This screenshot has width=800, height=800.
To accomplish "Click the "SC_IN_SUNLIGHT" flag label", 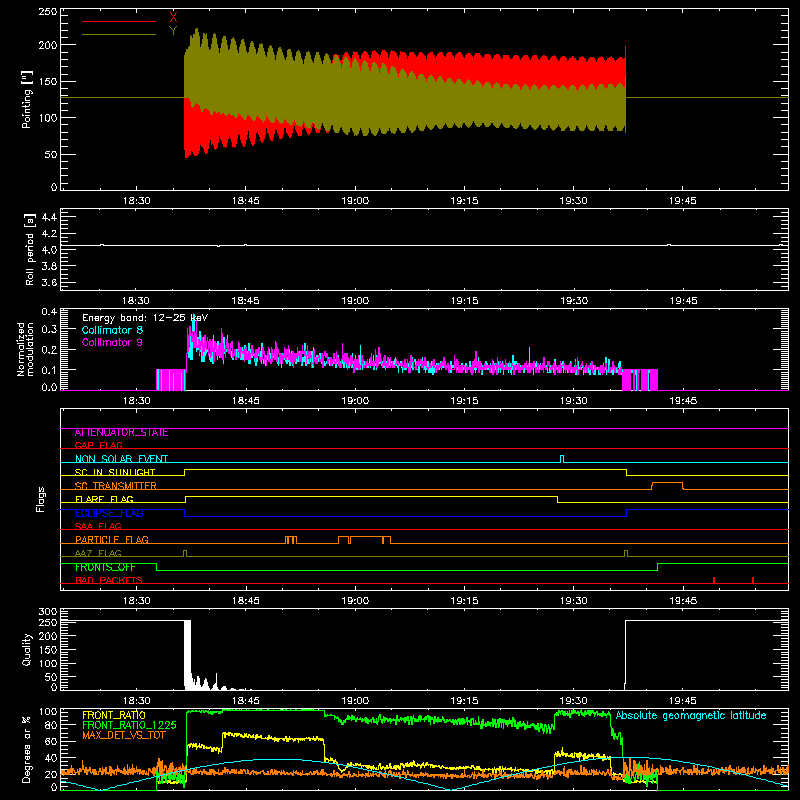I will click(115, 472).
